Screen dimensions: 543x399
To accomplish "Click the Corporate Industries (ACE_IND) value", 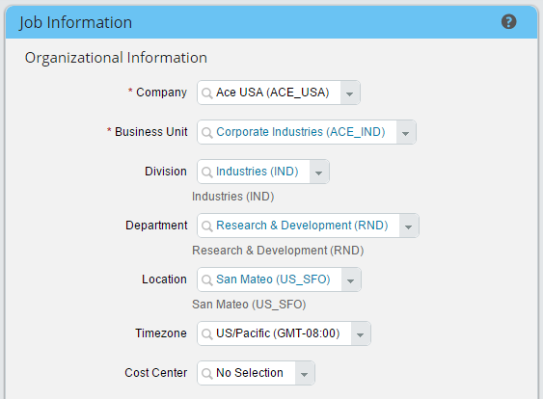I will click(301, 132).
